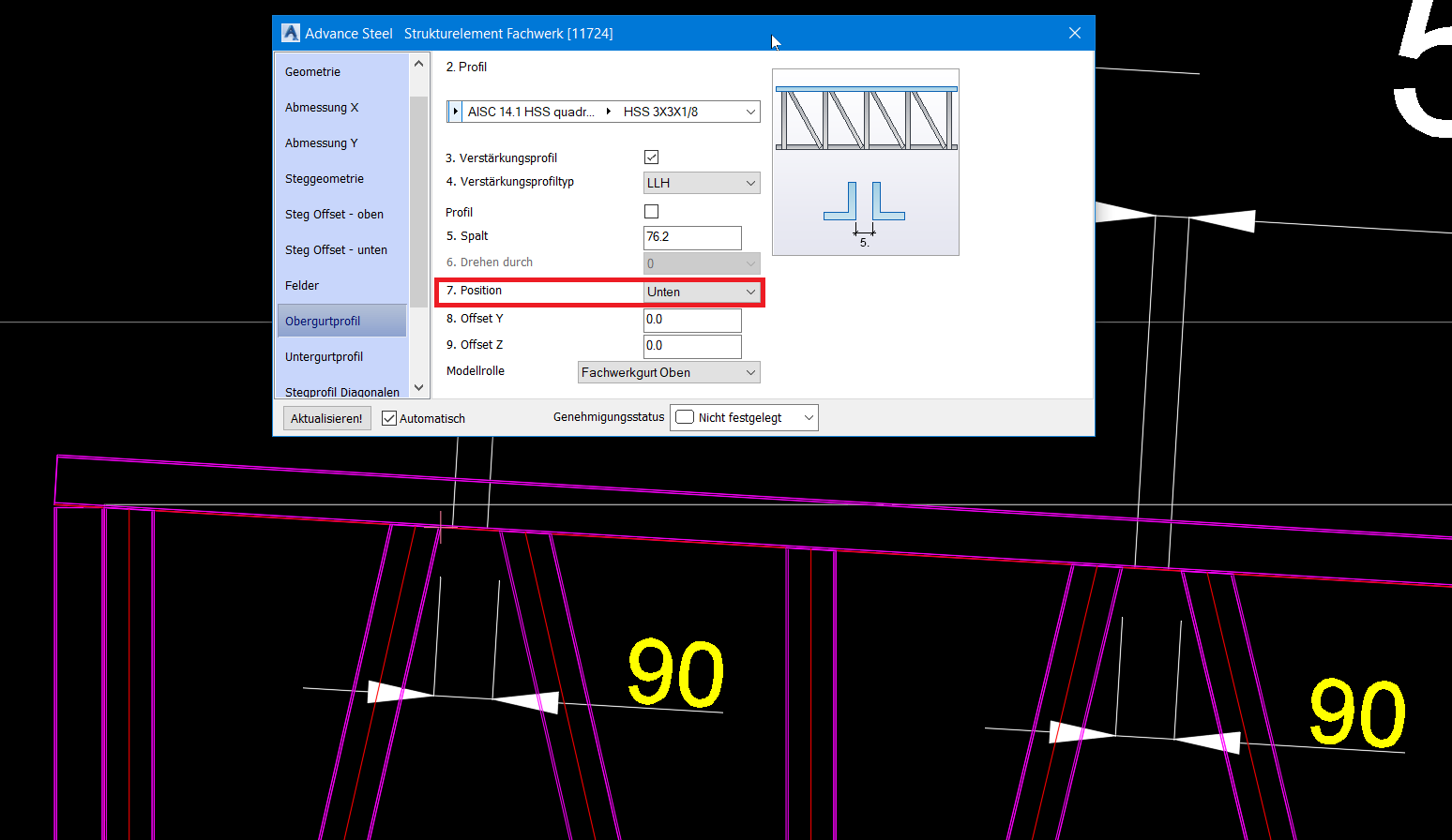Click the checkbox glyph inside the Genehmigungsstatus field
The width and height of the screenshot is (1452, 840).
click(x=684, y=416)
